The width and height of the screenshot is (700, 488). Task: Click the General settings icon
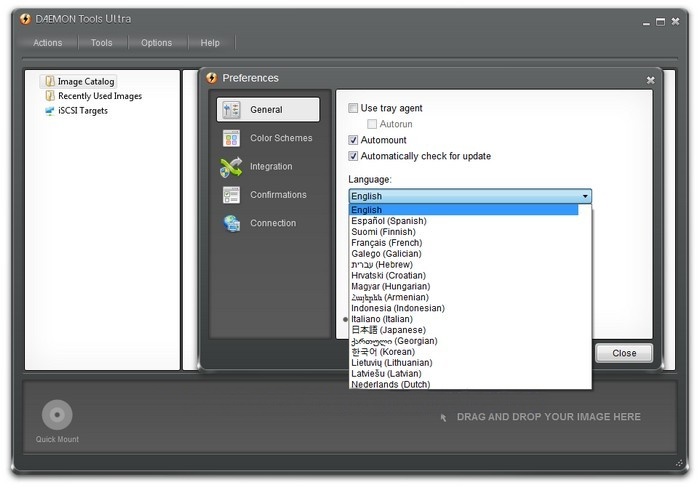click(231, 110)
